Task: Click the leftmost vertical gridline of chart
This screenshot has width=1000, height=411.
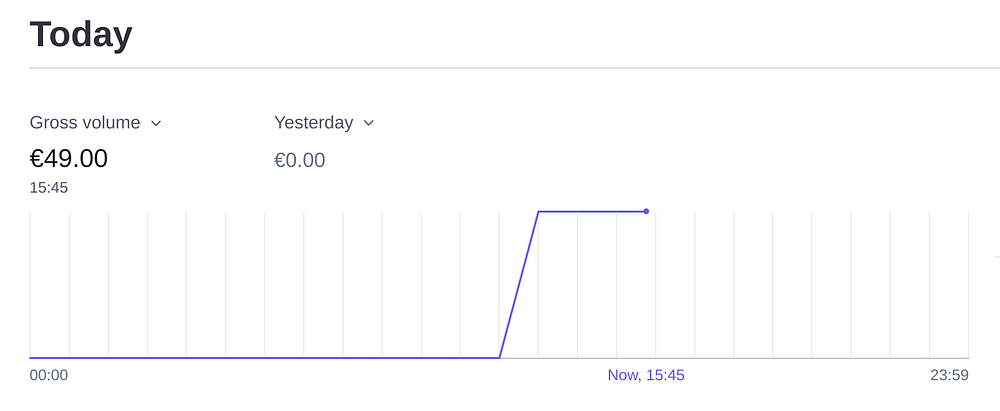Action: click(x=31, y=280)
